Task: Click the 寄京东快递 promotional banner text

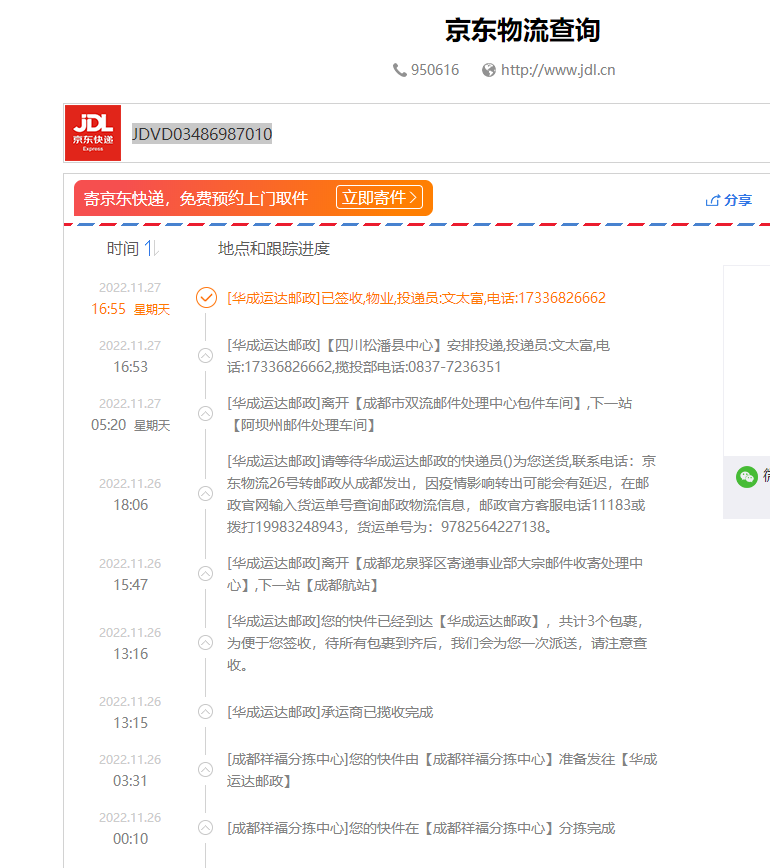Action: click(x=195, y=198)
